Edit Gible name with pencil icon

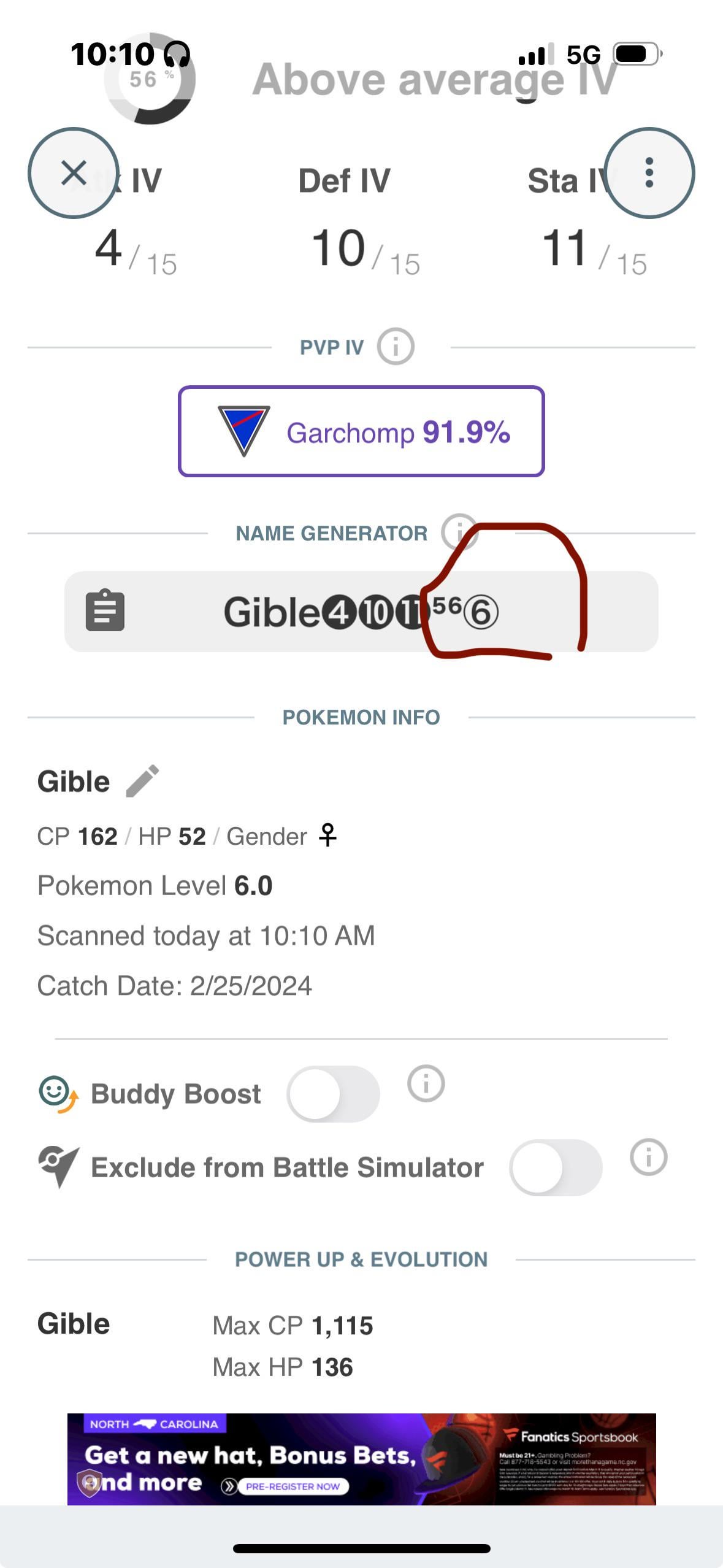[x=142, y=781]
